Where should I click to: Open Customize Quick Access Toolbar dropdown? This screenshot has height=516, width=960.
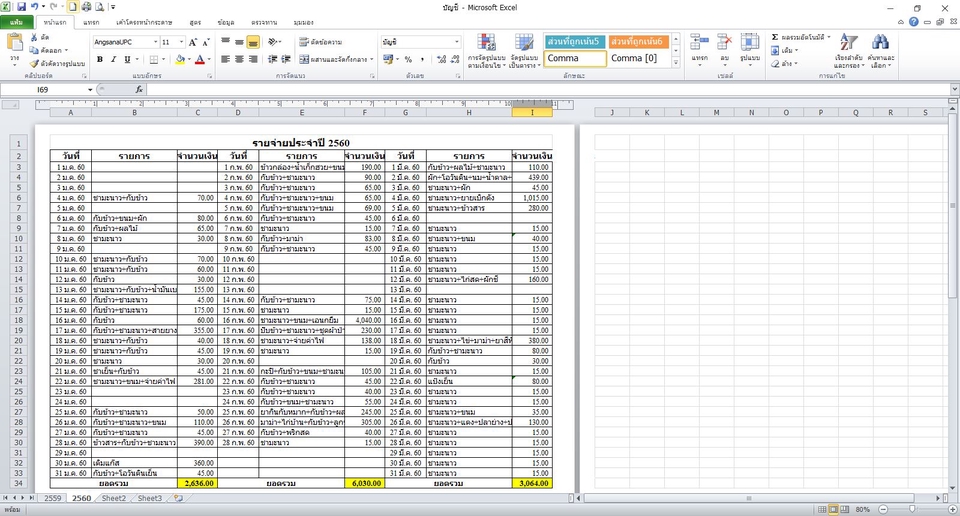[113, 7]
